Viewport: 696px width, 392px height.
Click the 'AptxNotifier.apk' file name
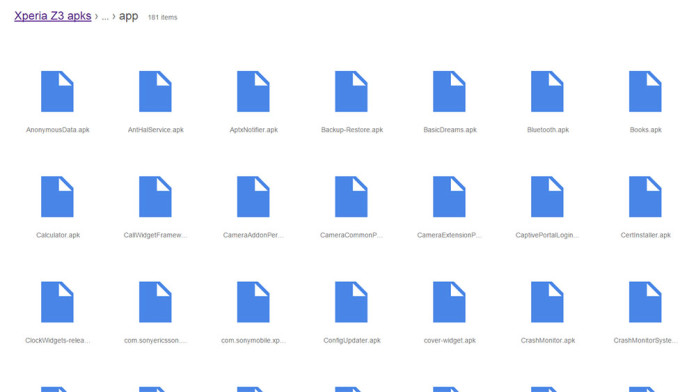tap(253, 130)
